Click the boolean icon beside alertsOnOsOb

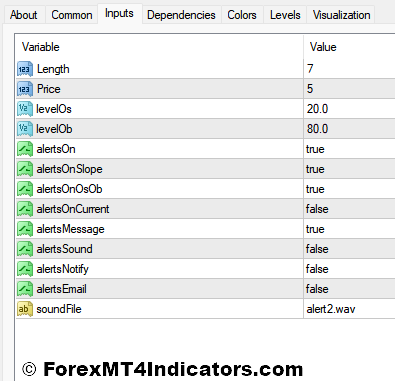[25, 189]
